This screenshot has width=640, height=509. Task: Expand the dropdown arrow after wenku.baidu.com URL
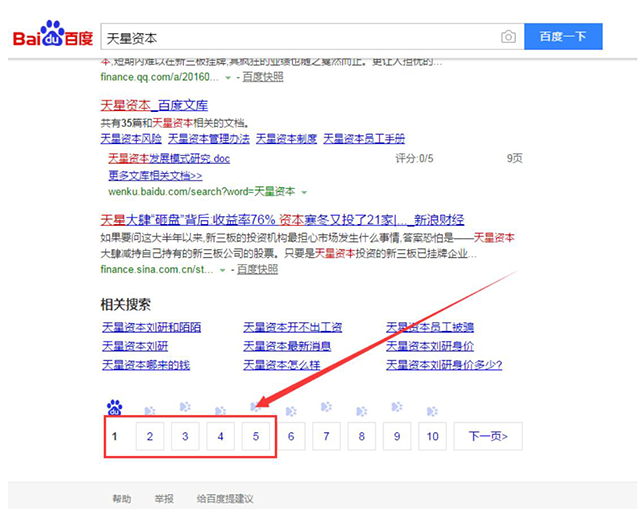tap(304, 191)
